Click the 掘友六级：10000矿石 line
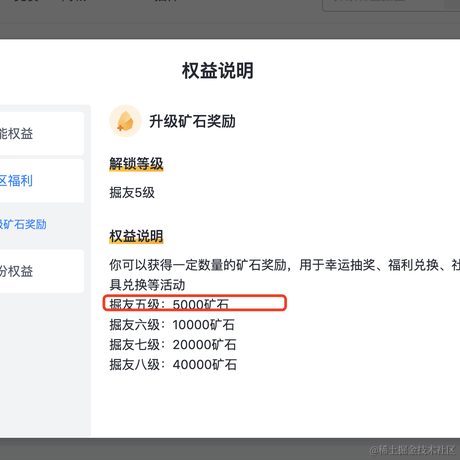The image size is (460, 460). pyautogui.click(x=172, y=325)
